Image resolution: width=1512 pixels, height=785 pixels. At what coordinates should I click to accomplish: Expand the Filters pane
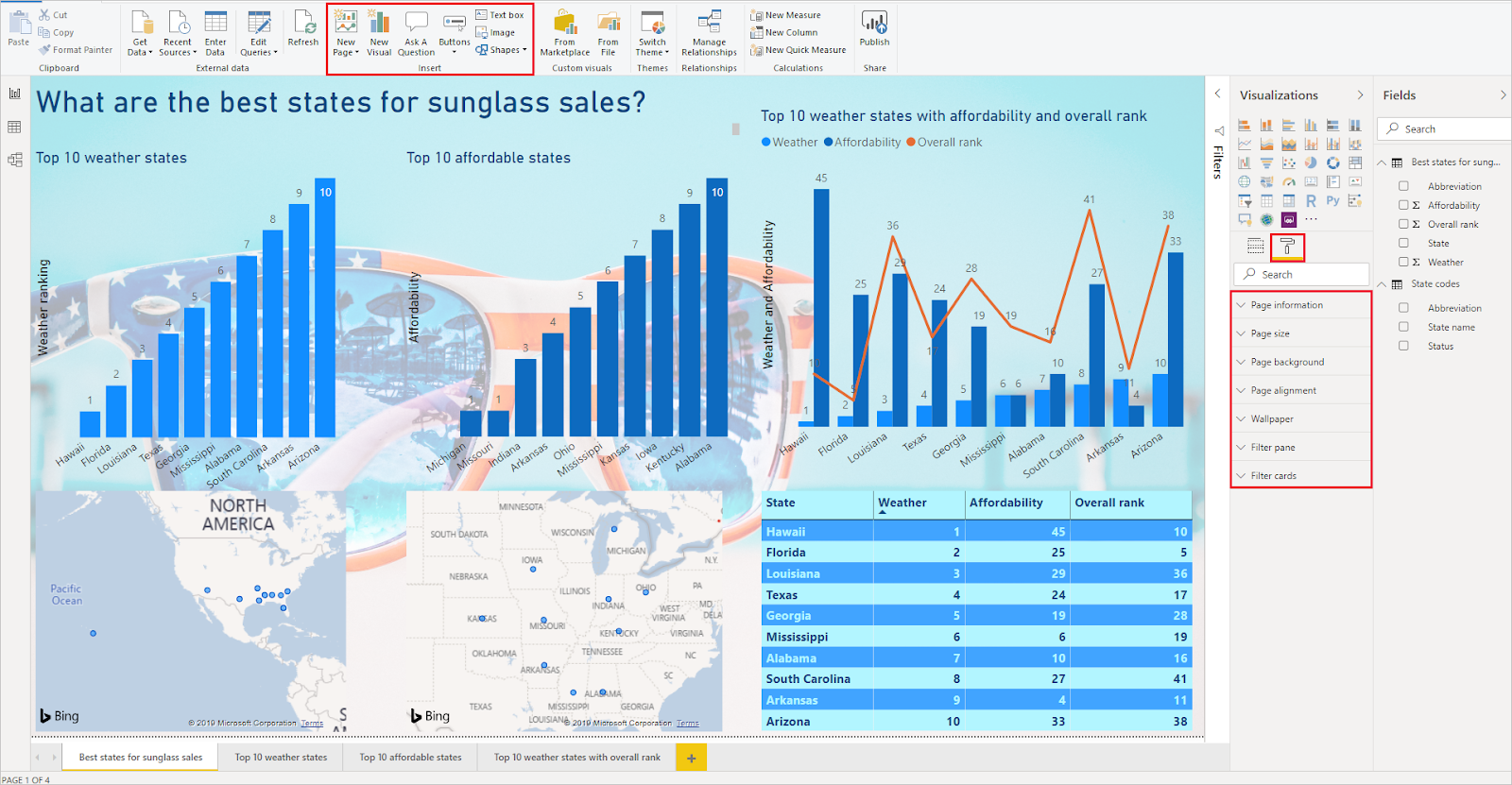[x=1217, y=94]
